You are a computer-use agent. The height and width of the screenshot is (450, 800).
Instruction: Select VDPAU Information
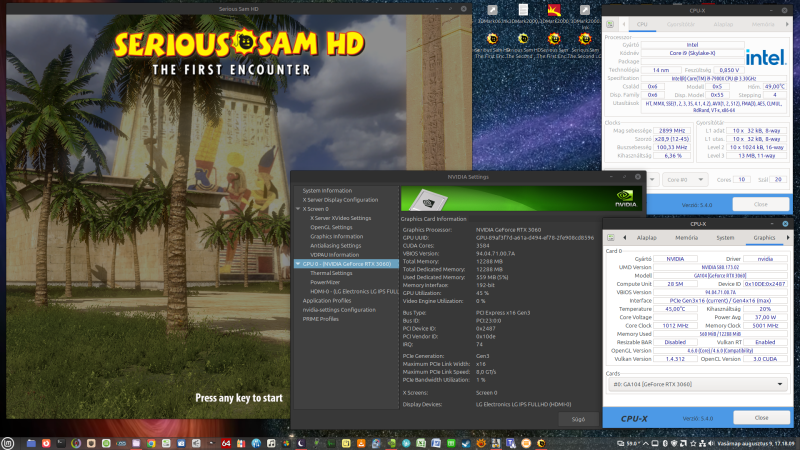(x=334, y=255)
